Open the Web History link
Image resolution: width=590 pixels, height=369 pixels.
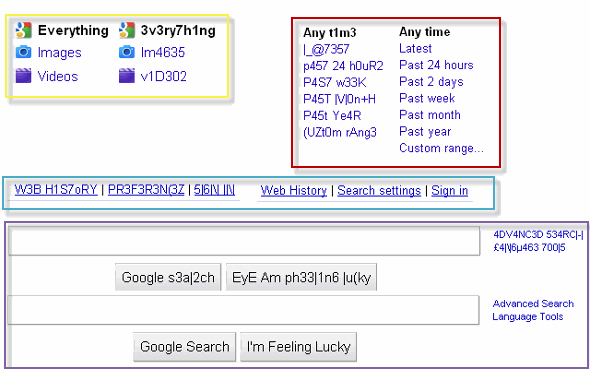click(293, 191)
